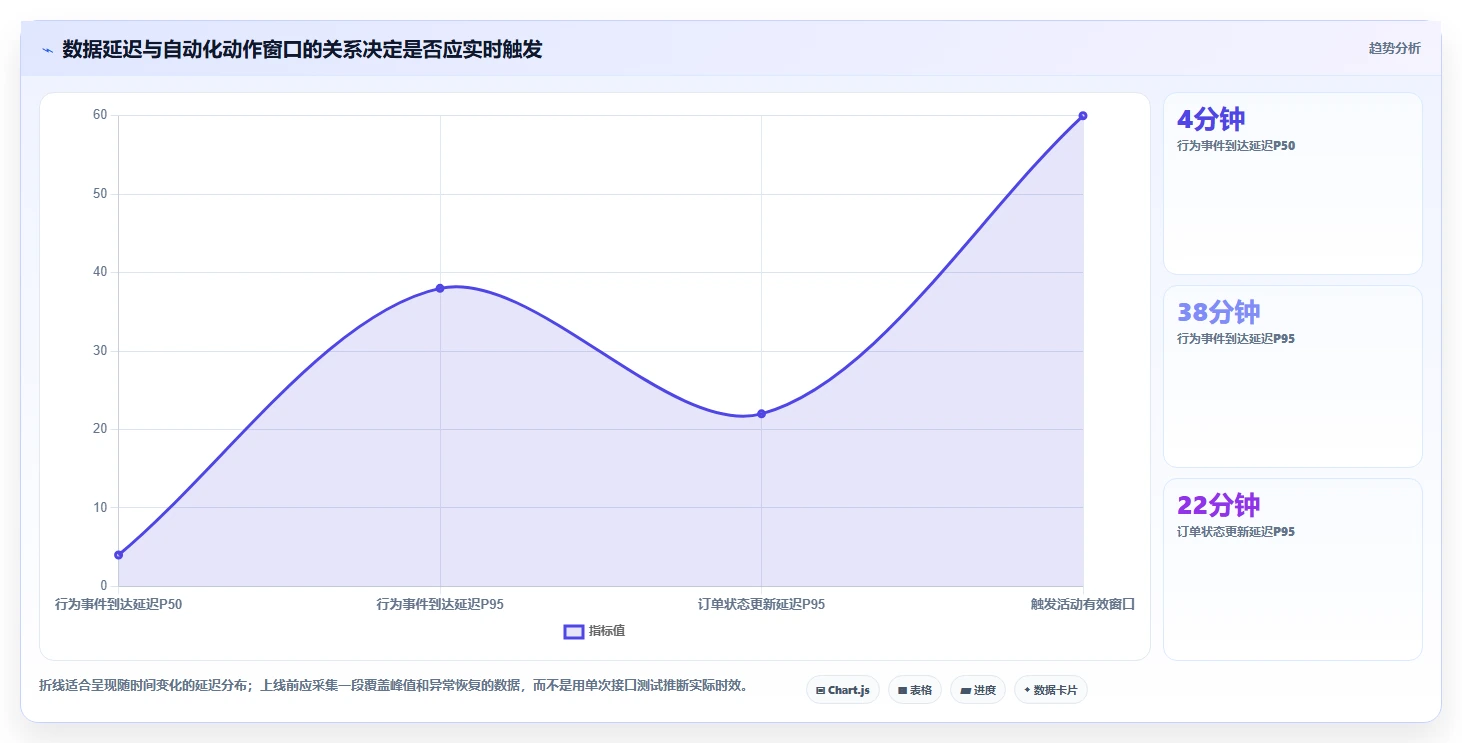Click the data point for 触发活动有效窗口
The image size is (1462, 743).
tap(1083, 116)
